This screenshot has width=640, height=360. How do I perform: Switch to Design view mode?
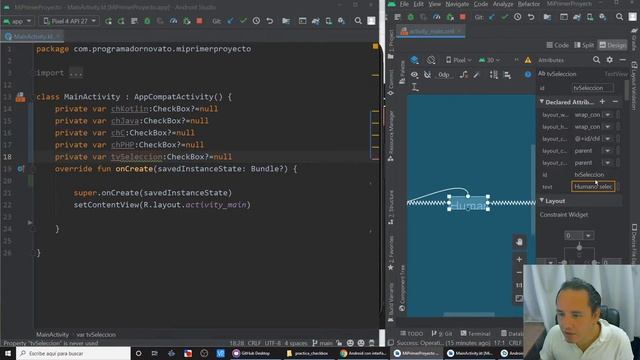coord(612,45)
